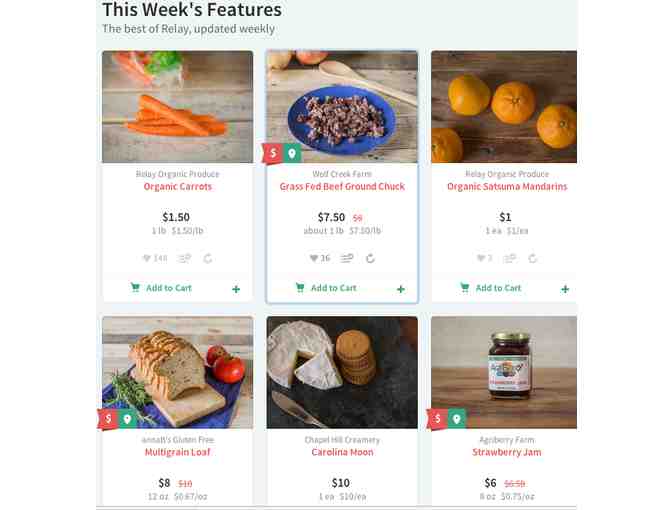The height and width of the screenshot is (510, 672).
Task: Expand plus options on Grass Fed Beef card
Action: (401, 289)
